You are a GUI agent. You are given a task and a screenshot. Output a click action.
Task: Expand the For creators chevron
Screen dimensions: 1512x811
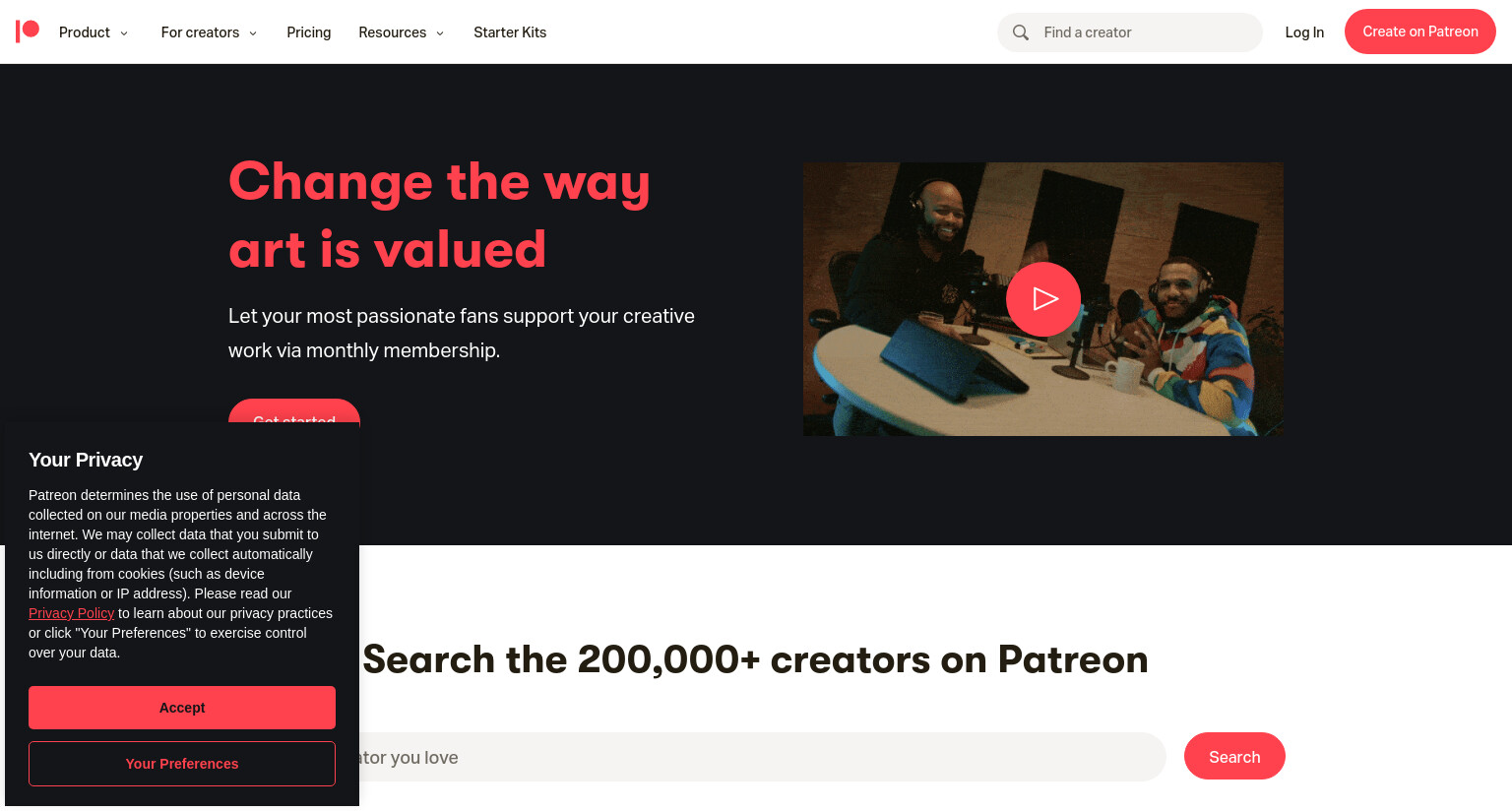[x=253, y=33]
